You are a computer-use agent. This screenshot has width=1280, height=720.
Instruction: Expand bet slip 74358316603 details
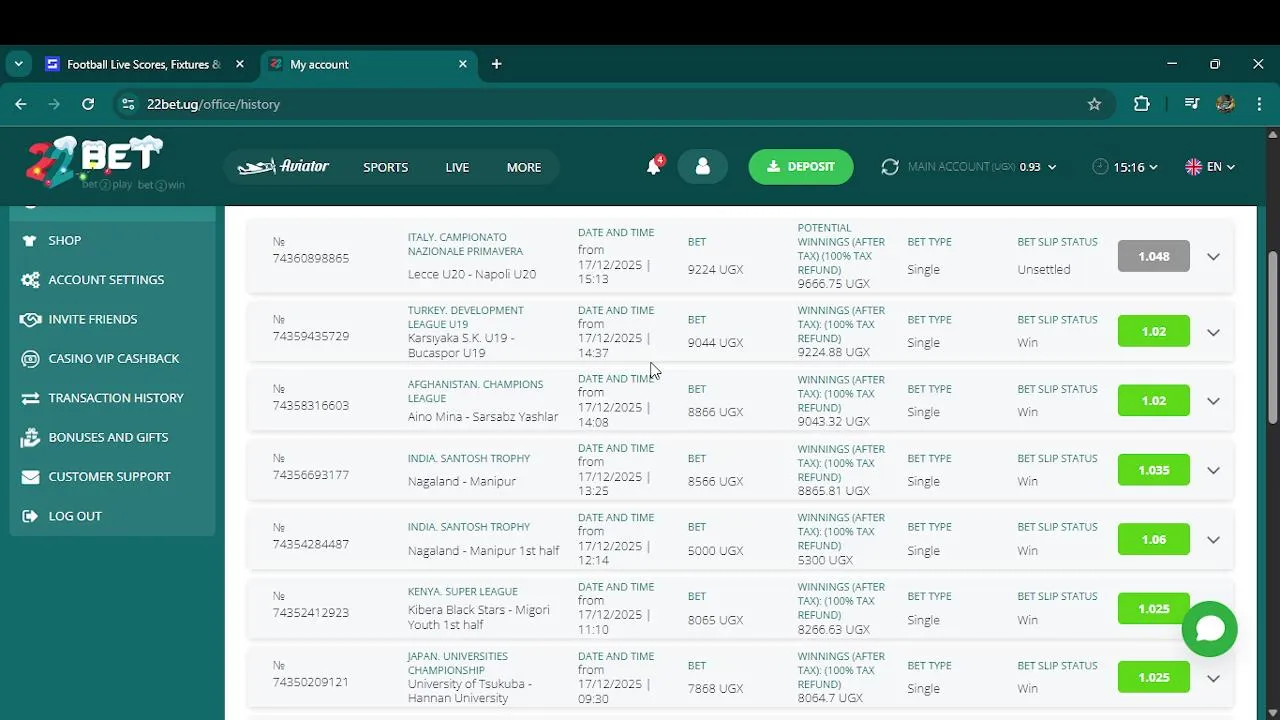pos(1213,401)
